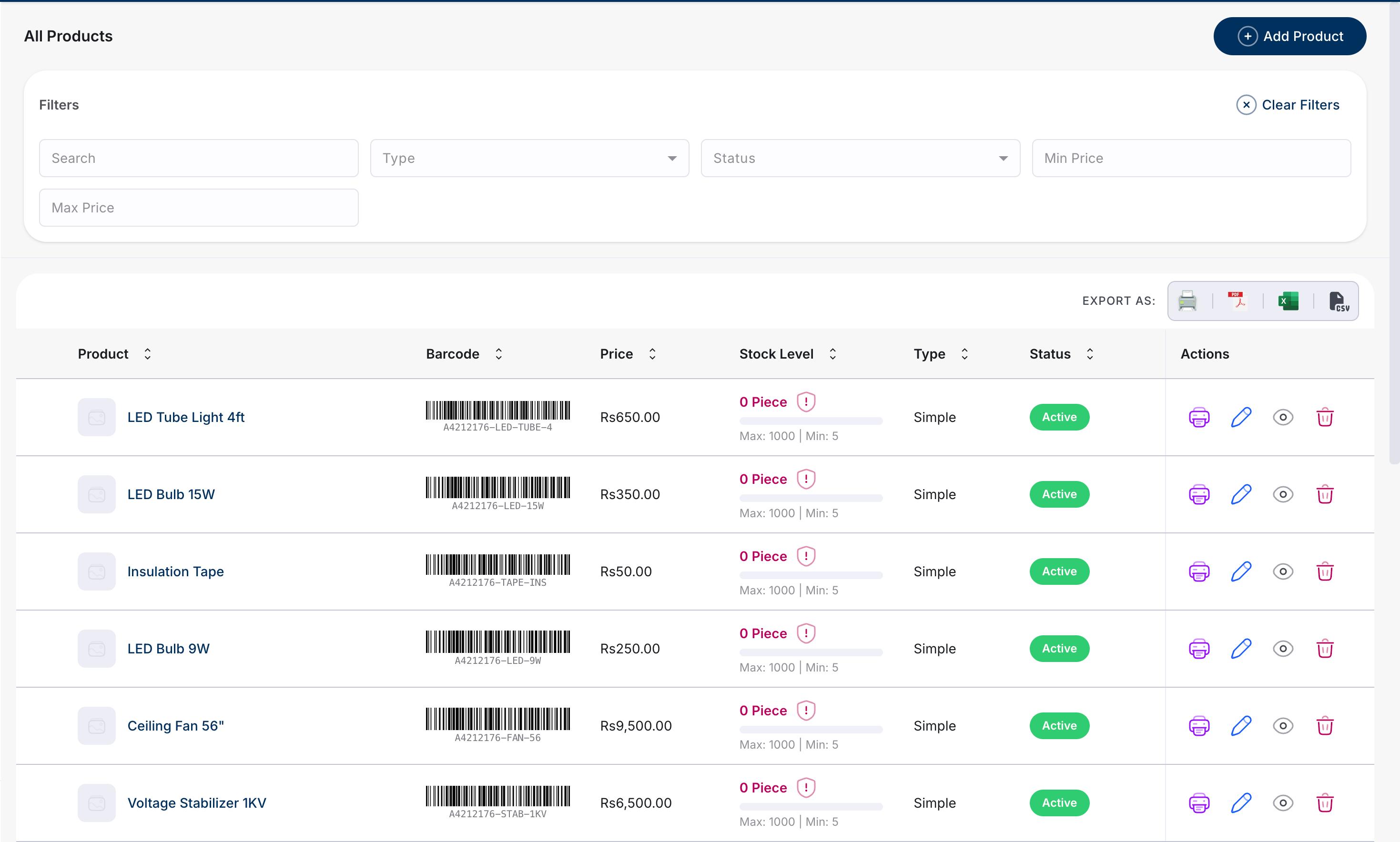Viewport: 1400px width, 842px height.
Task: Delete Voltage Stabilizer 1KV product
Action: pyautogui.click(x=1325, y=803)
